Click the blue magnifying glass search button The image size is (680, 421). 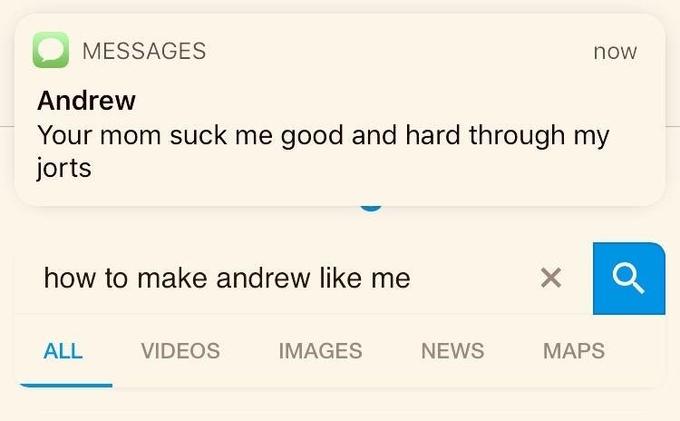[628, 278]
